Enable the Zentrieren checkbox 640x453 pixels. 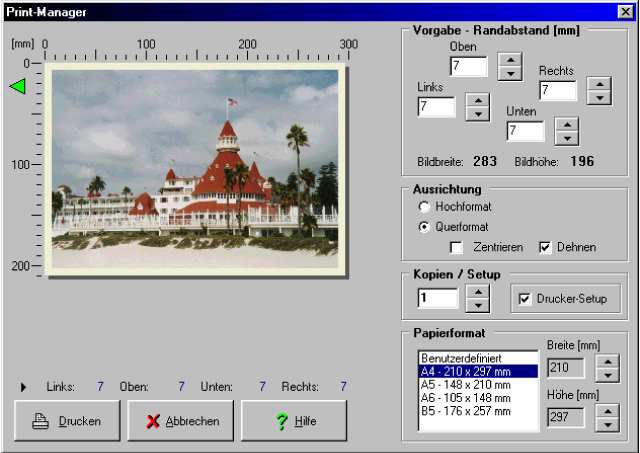click(457, 247)
